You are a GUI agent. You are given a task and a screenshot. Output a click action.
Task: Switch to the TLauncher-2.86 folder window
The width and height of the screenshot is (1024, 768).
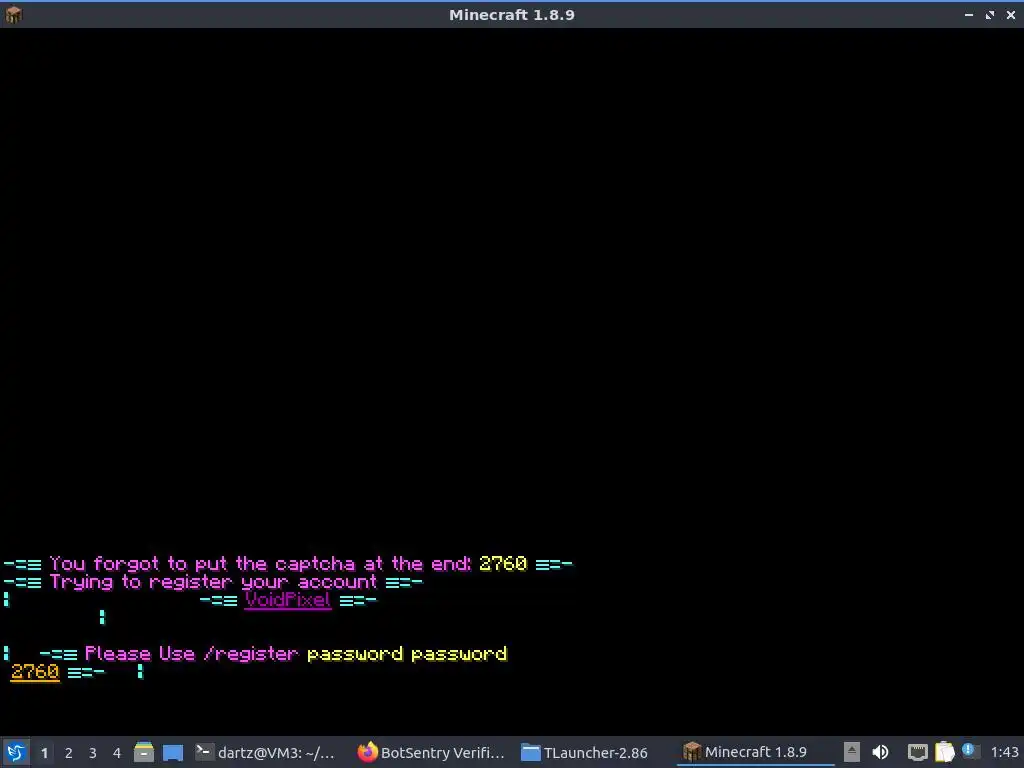[584, 752]
